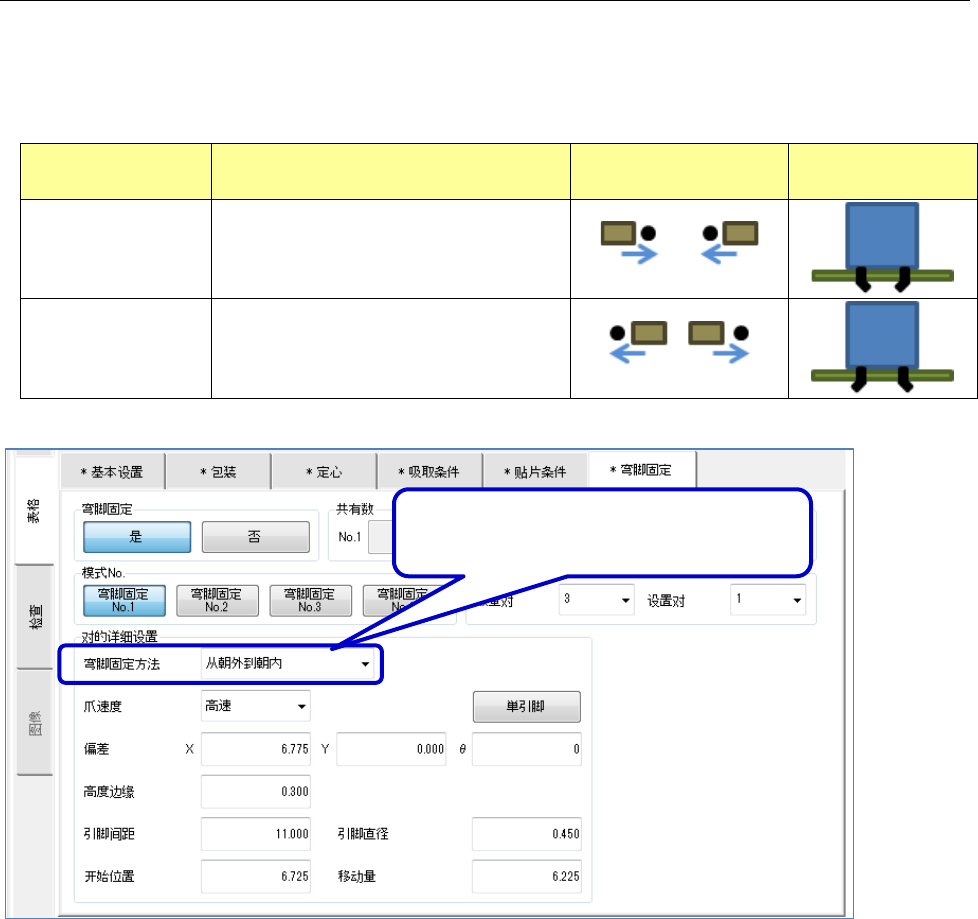Click the inward-bent leads component illustration
This screenshot has height=919, width=978.
[x=883, y=248]
